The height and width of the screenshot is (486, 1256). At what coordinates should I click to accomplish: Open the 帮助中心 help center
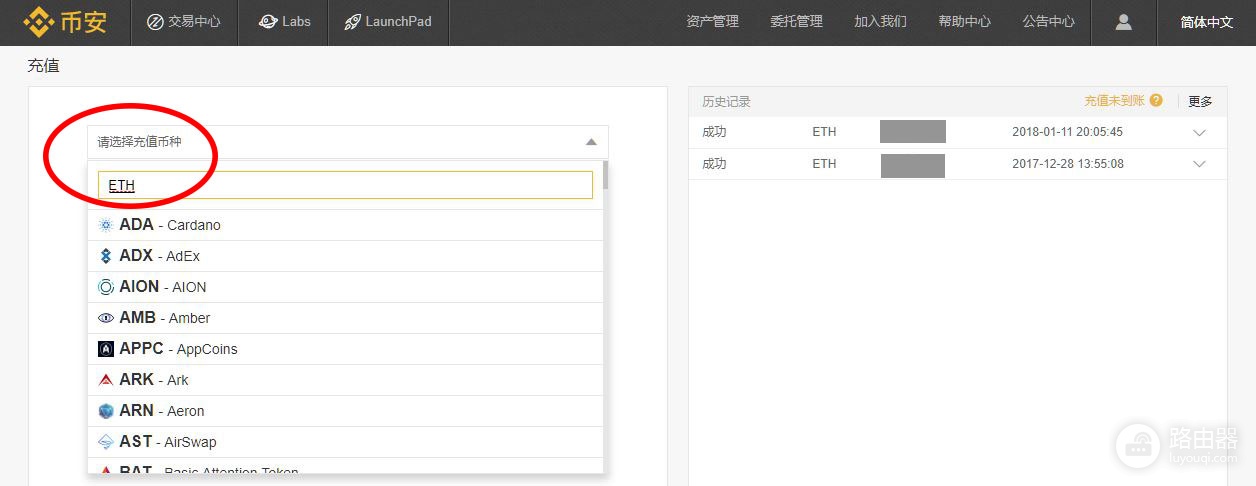point(965,21)
